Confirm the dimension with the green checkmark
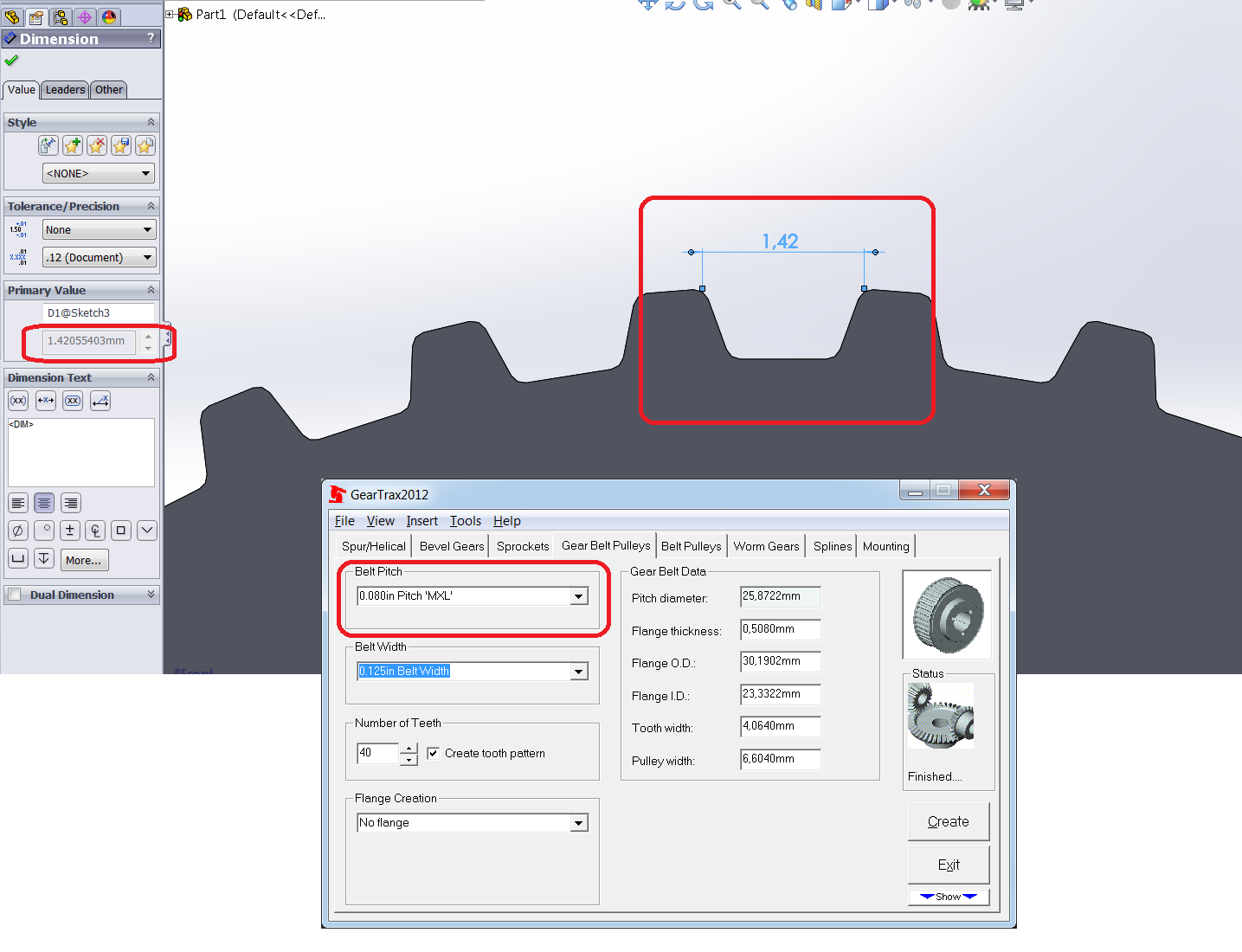 [x=11, y=61]
